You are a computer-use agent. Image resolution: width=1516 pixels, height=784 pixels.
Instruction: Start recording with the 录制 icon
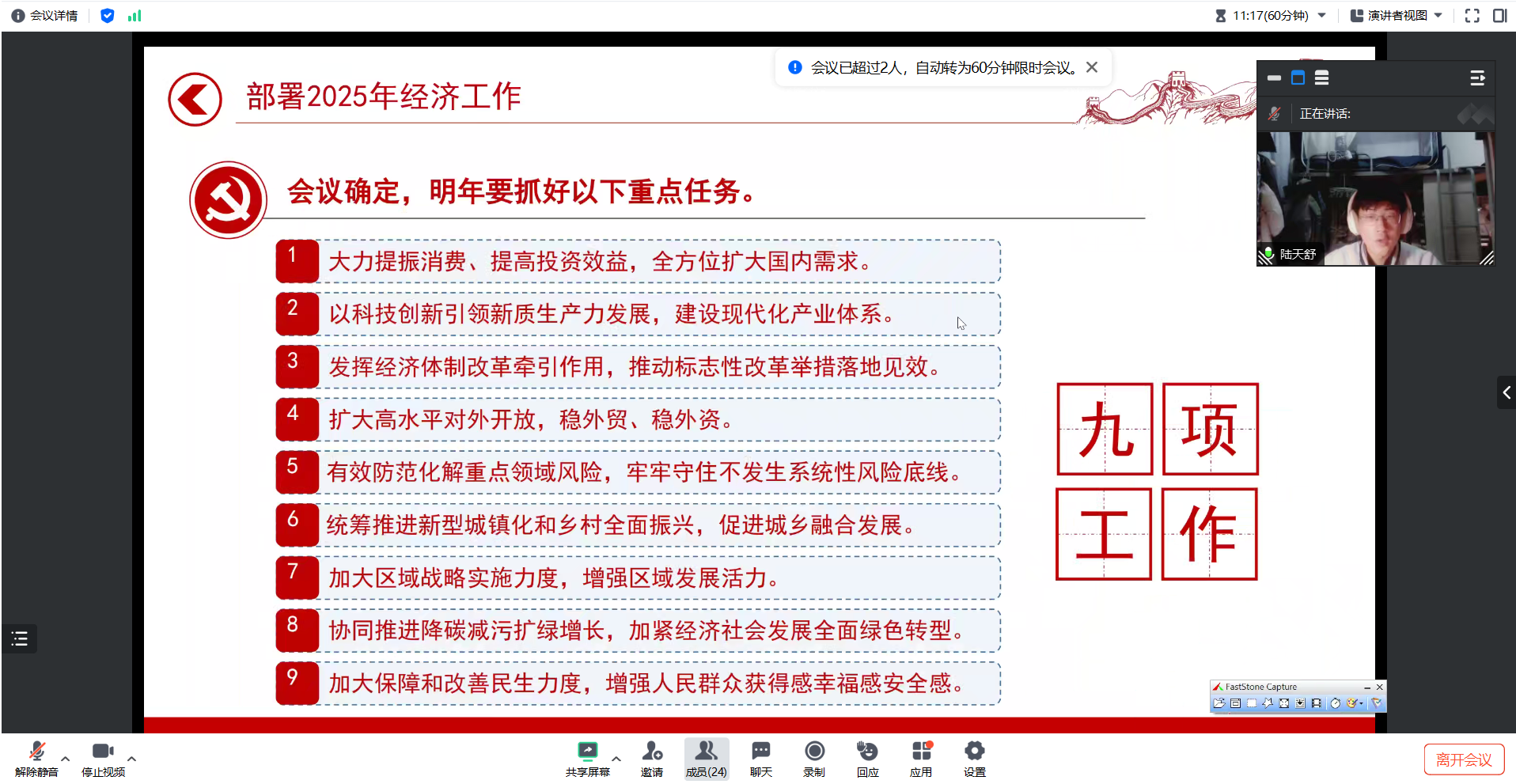[814, 752]
